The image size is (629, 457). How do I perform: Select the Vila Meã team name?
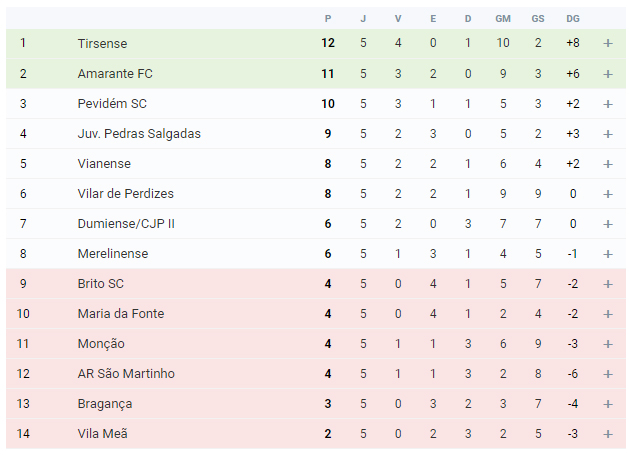(x=103, y=434)
